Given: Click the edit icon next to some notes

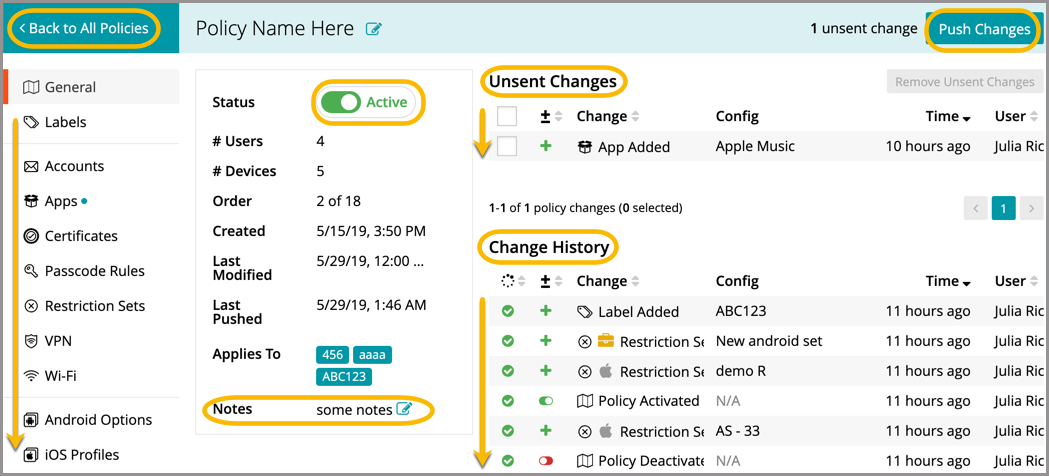Looking at the screenshot, I should point(404,409).
